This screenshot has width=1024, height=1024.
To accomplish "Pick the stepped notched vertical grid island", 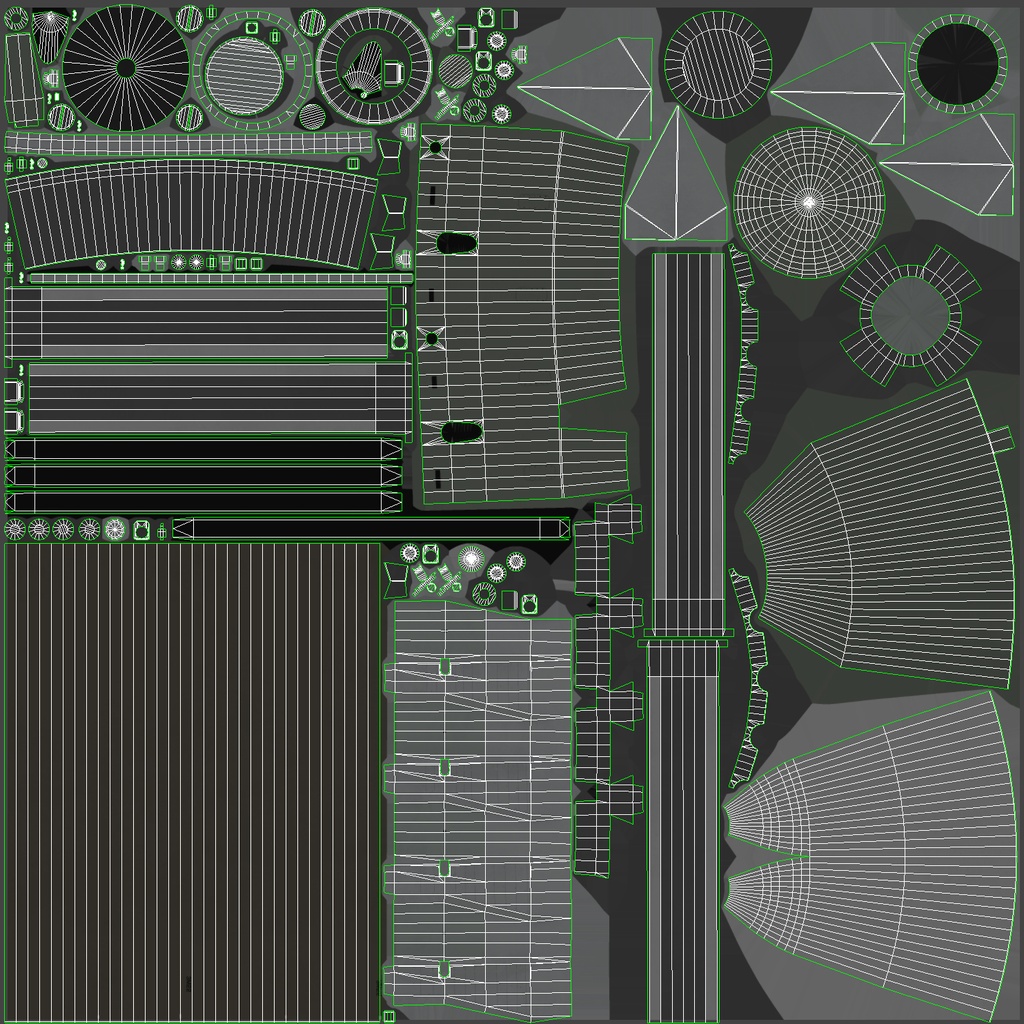I will pos(606,686).
